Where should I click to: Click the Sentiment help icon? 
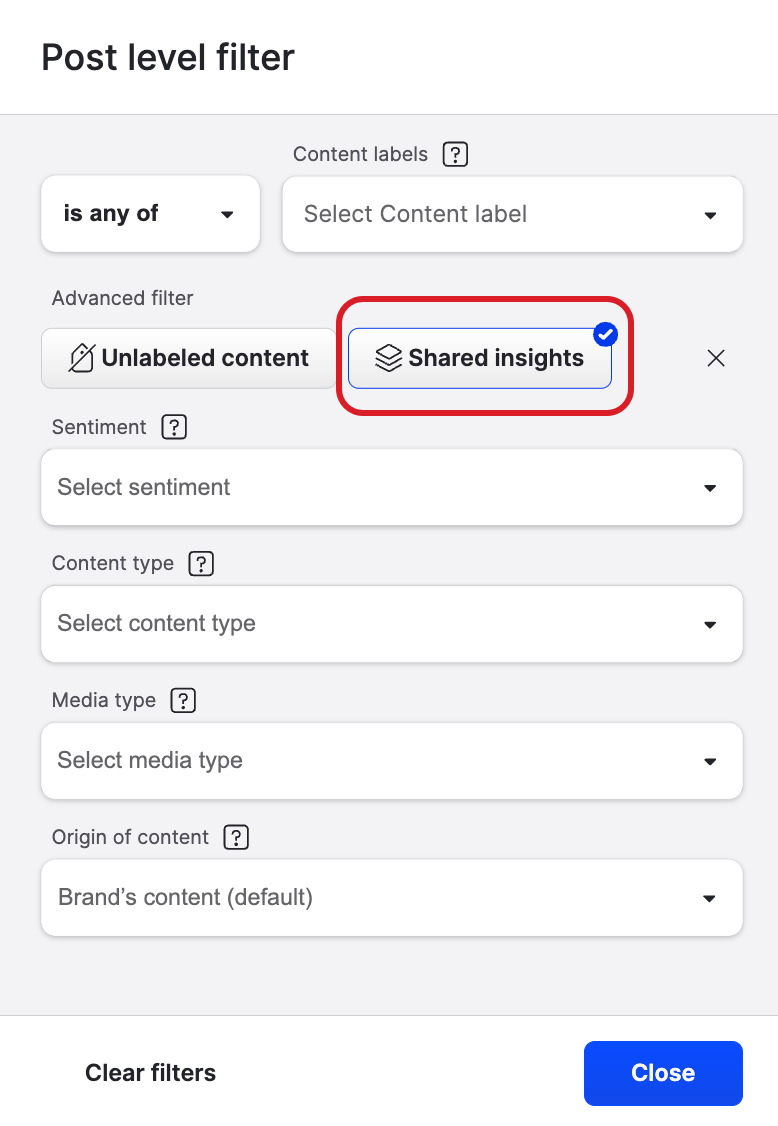coord(174,427)
